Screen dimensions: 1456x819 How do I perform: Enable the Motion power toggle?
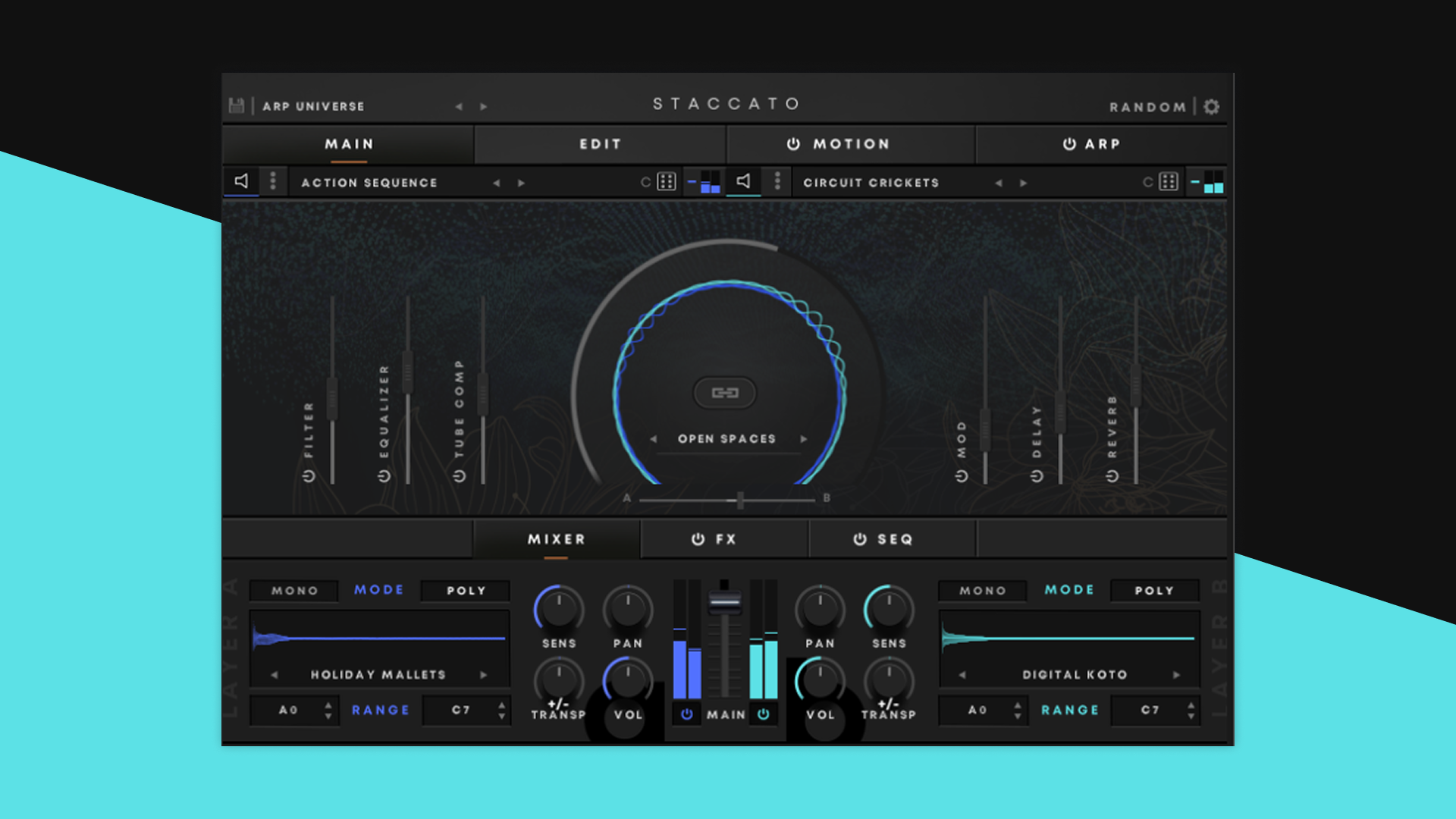pyautogui.click(x=795, y=144)
